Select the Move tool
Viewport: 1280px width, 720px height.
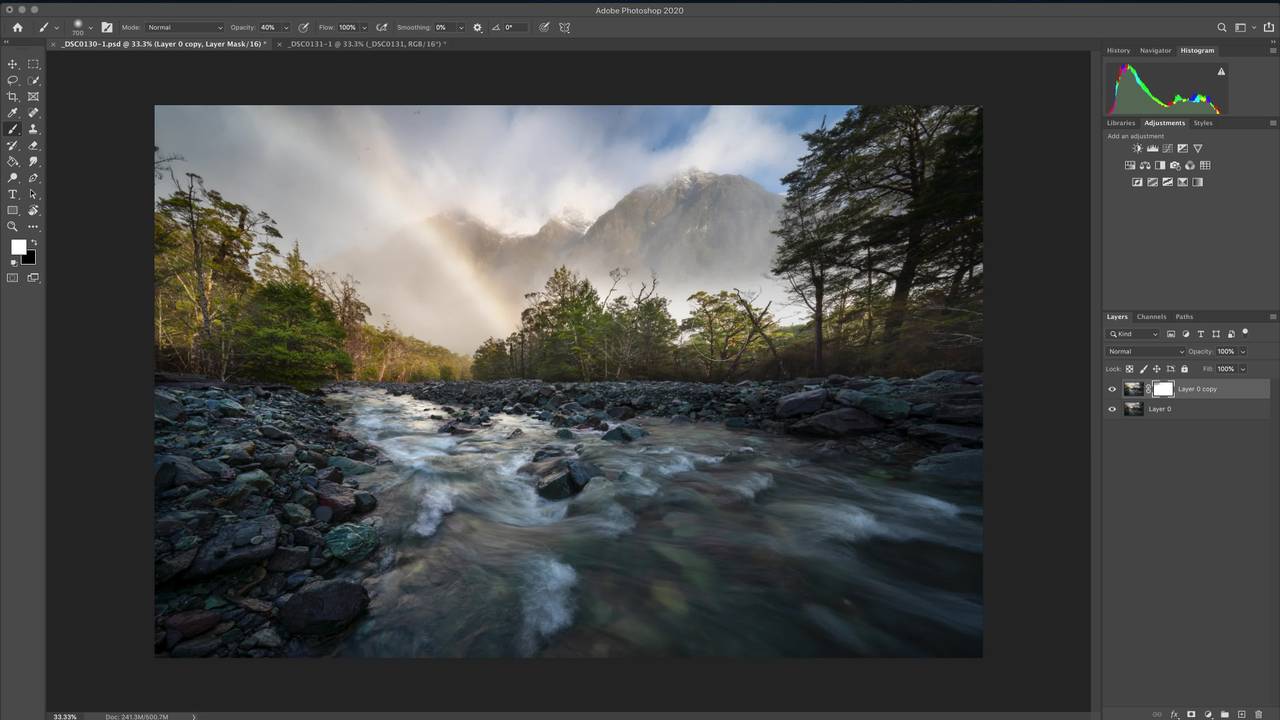[x=13, y=64]
